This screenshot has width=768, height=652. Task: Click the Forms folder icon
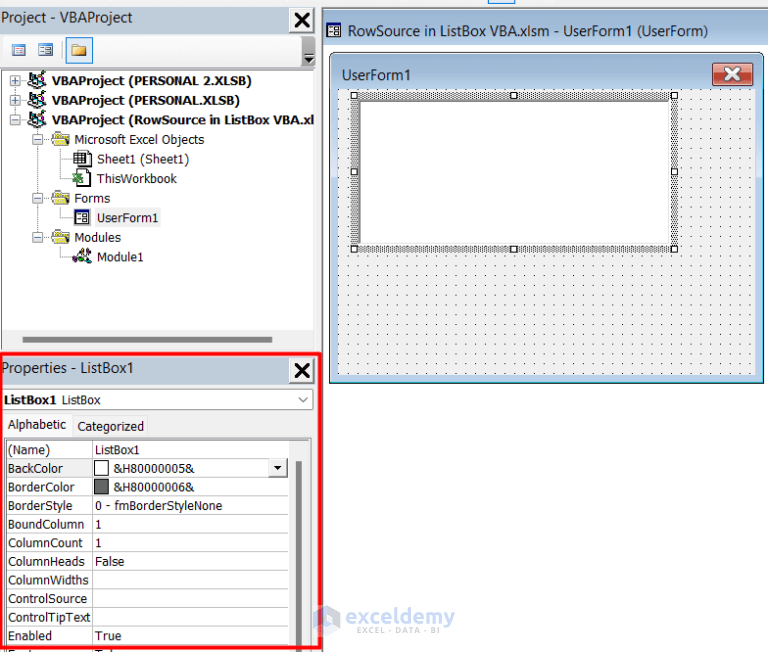pyautogui.click(x=60, y=198)
